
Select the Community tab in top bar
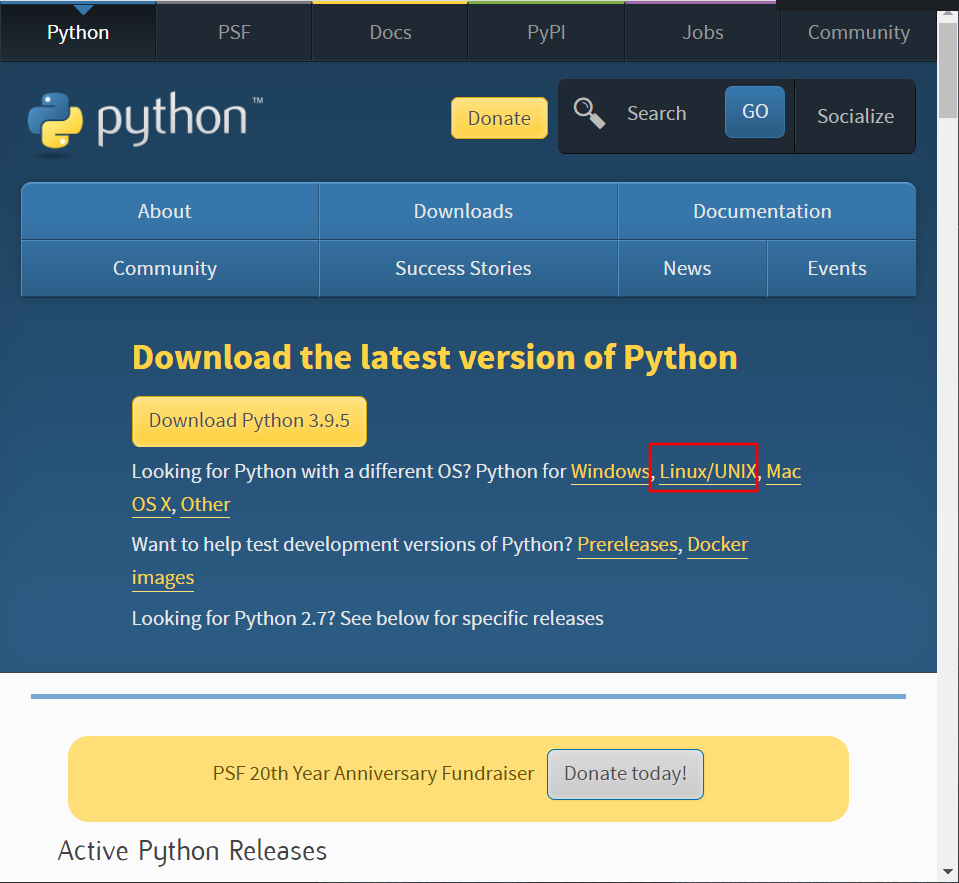859,32
